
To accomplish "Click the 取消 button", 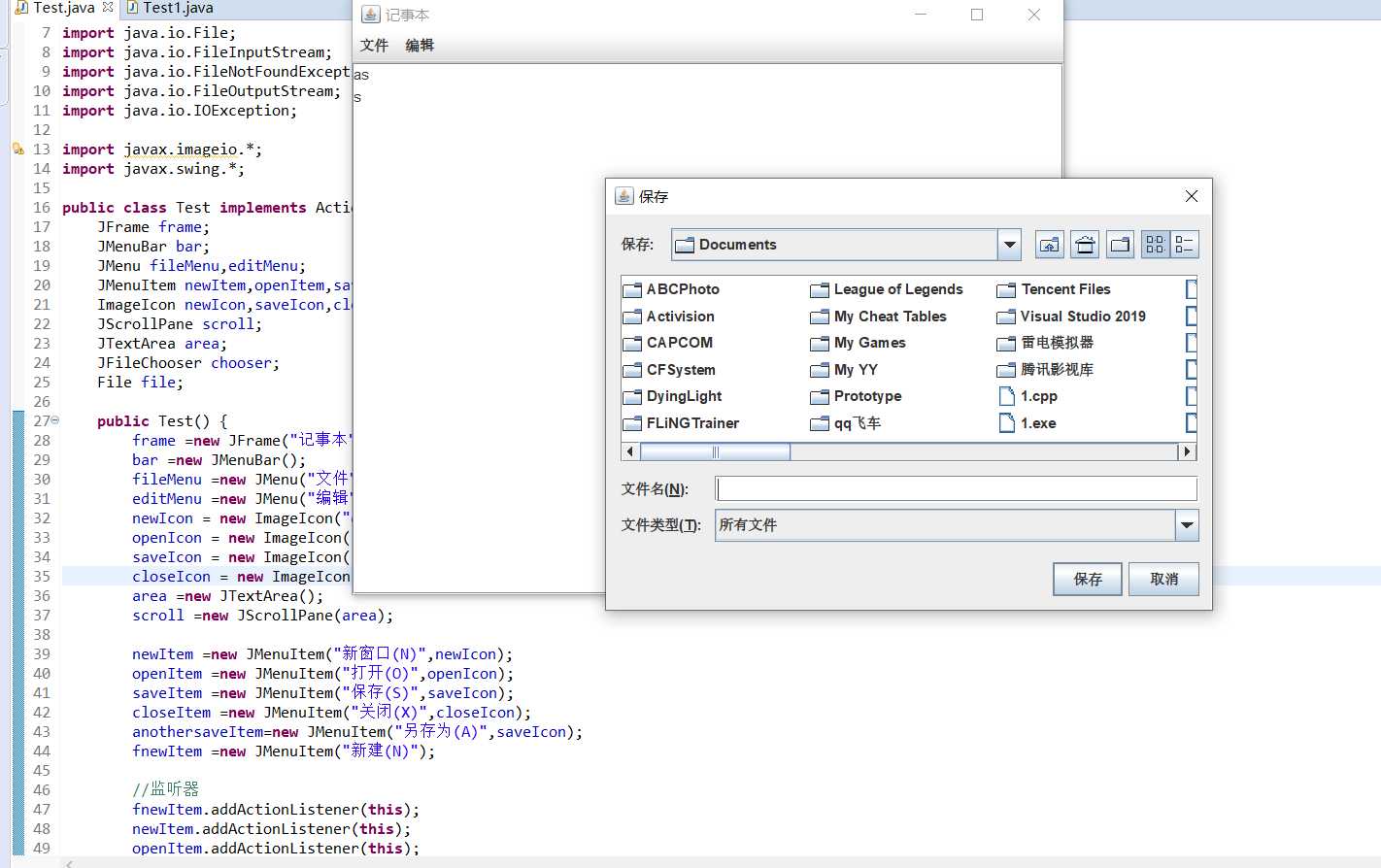I will (x=1164, y=580).
